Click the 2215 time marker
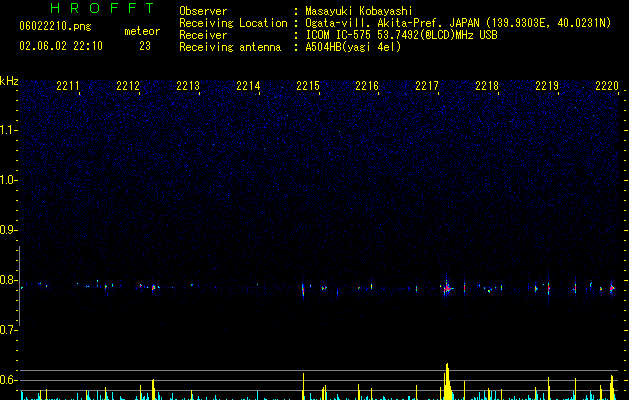629x400 pixels. (308, 86)
